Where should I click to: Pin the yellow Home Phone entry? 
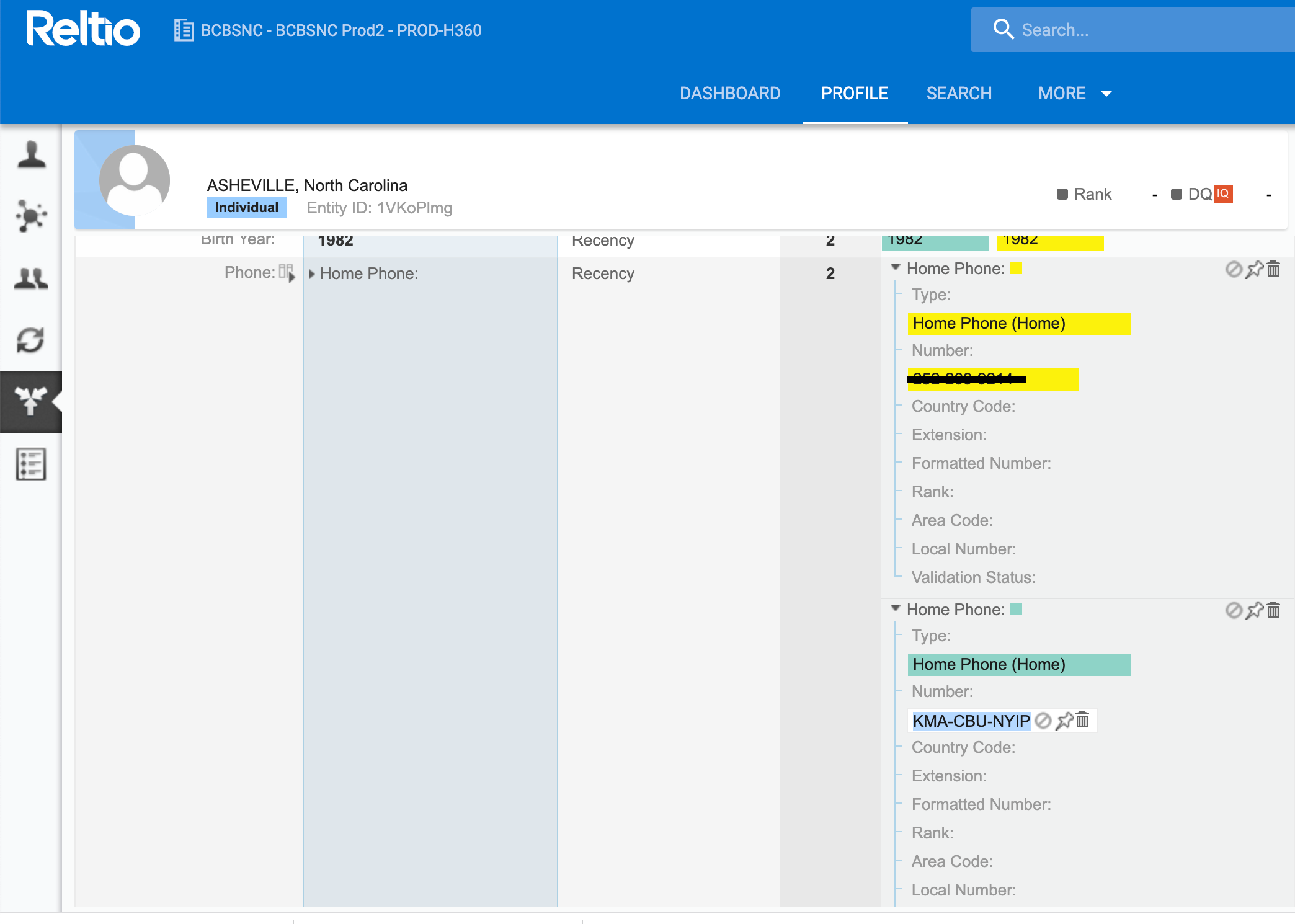[1254, 269]
